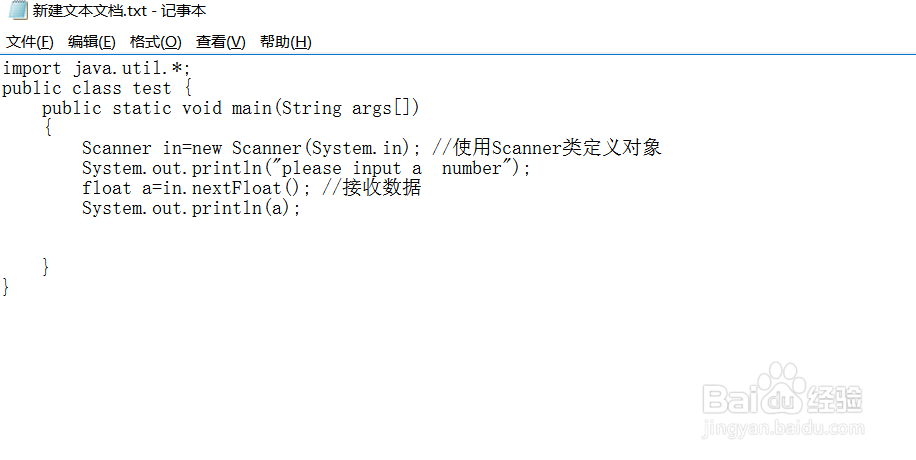Open the 编辑(E) menu

[x=92, y=42]
